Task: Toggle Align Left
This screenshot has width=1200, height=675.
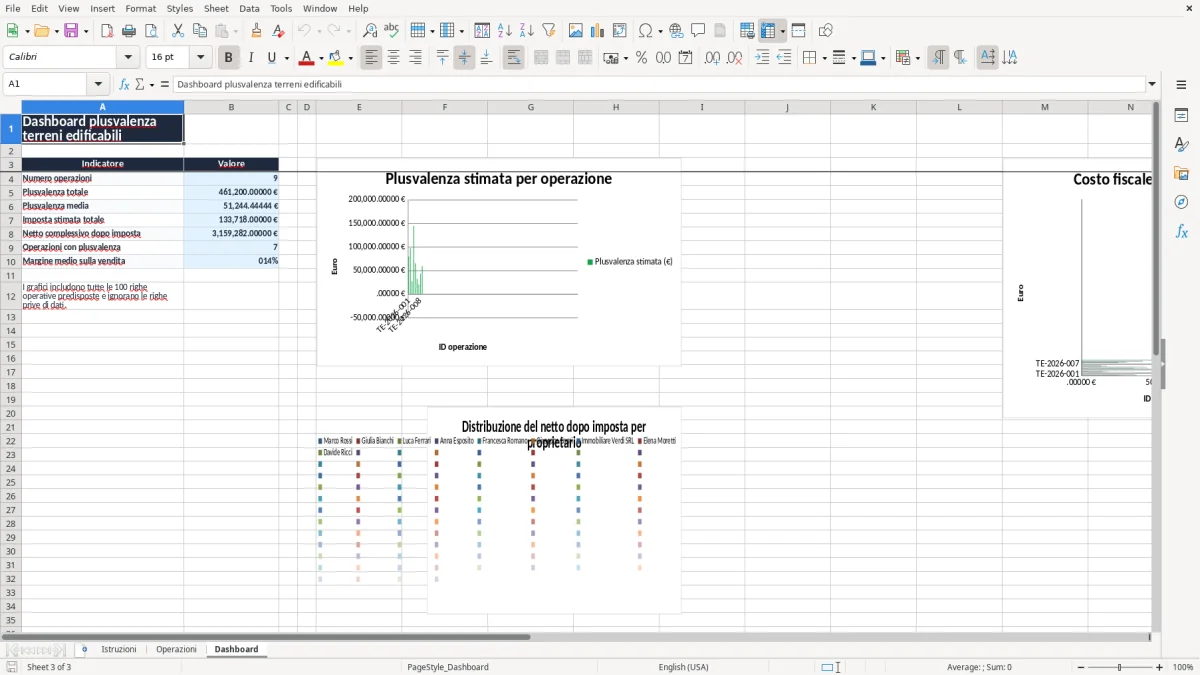Action: point(372,58)
